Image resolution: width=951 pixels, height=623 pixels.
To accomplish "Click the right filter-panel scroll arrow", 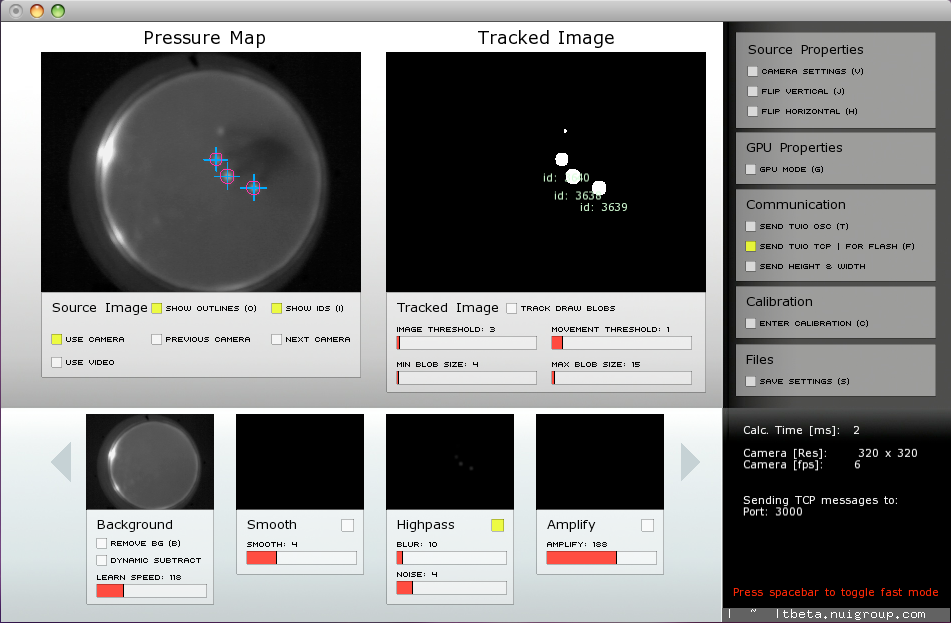I will pos(690,462).
